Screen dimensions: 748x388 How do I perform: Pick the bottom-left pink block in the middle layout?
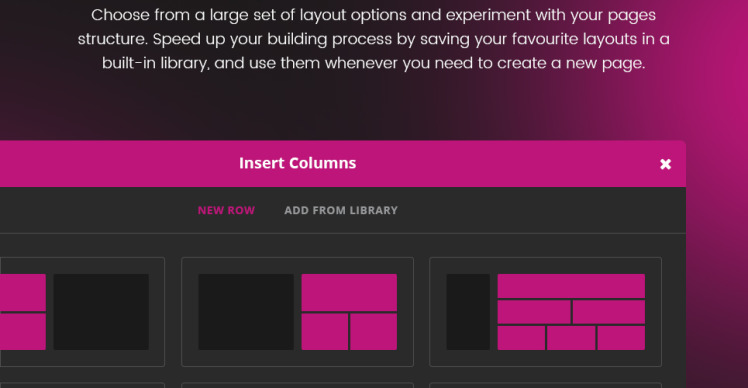(324, 332)
